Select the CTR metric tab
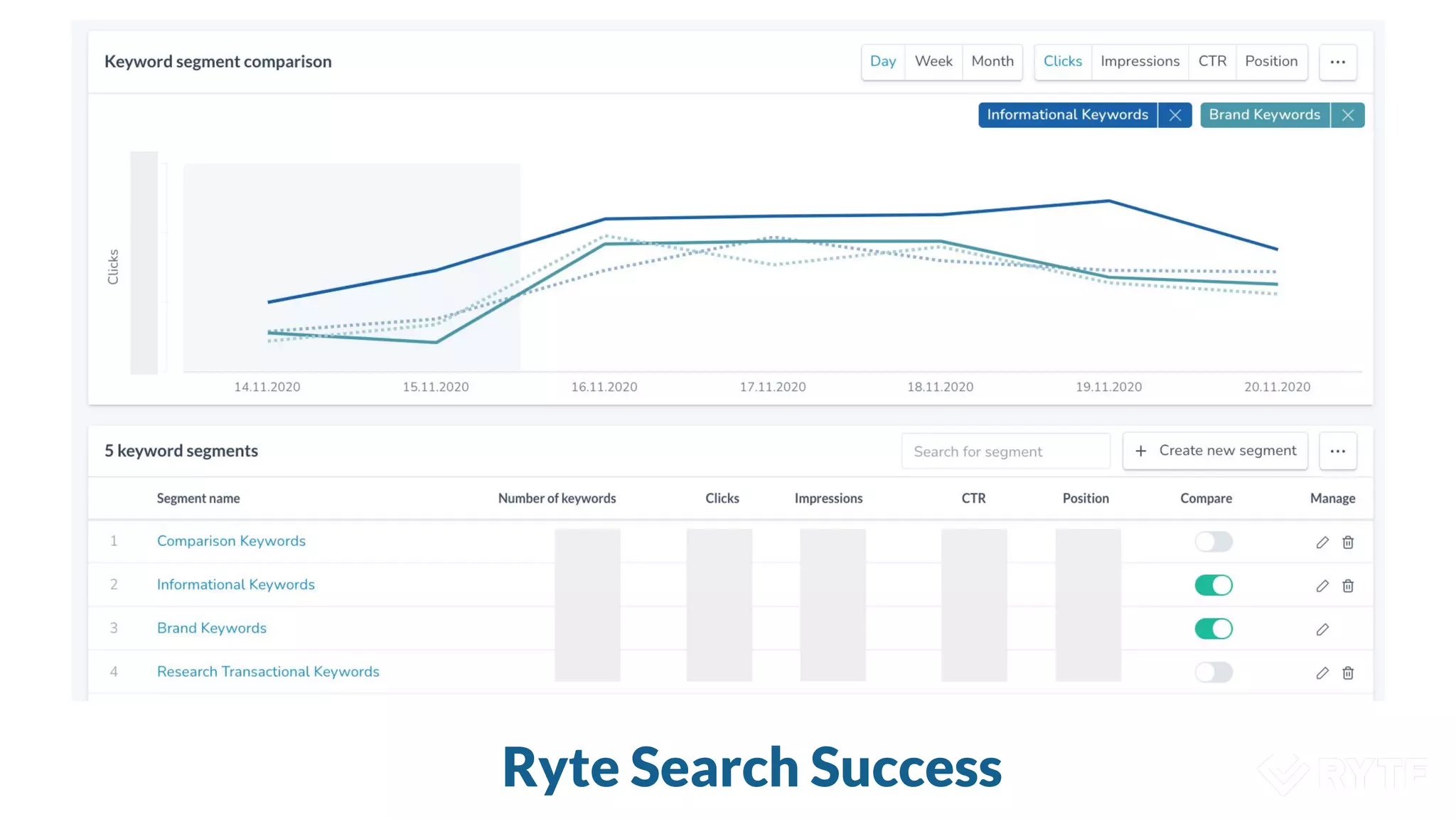Viewport: 1456px width, 819px height. 1212,62
